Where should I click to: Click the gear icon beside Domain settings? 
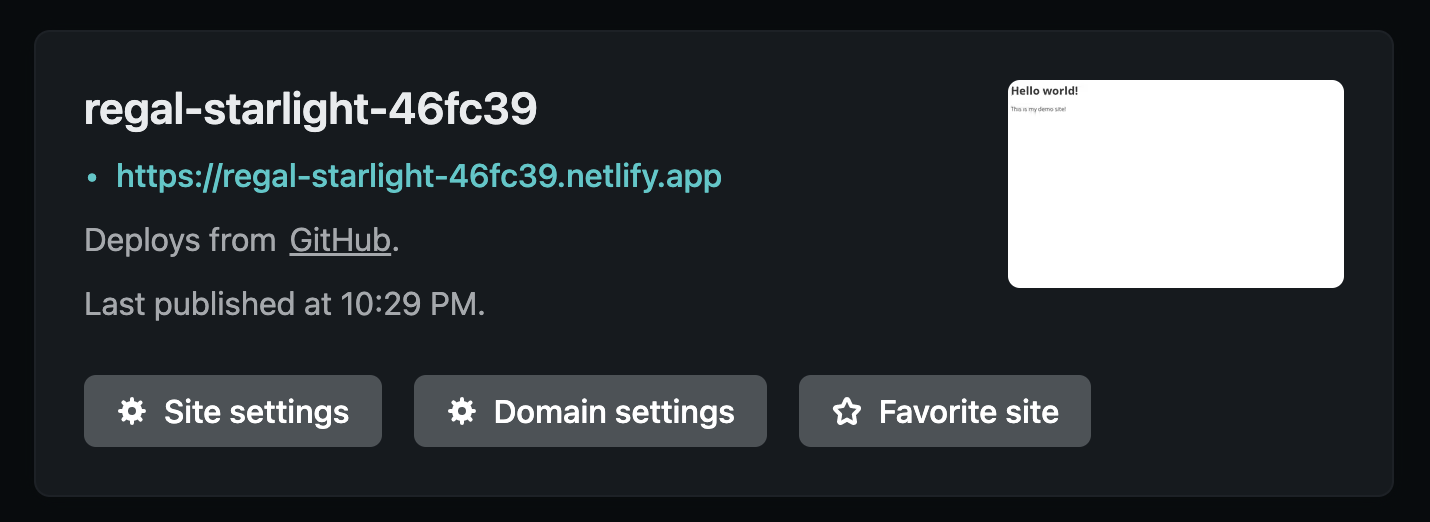461,411
